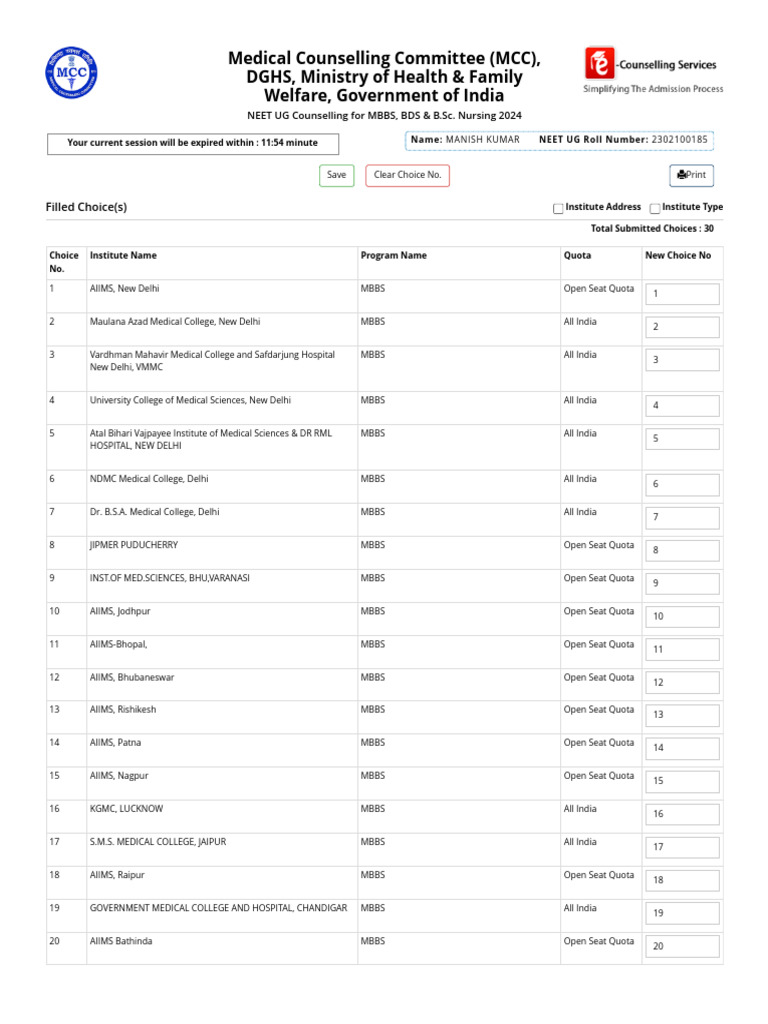Select choice number box for AIIMS Bathinda

coord(682,946)
